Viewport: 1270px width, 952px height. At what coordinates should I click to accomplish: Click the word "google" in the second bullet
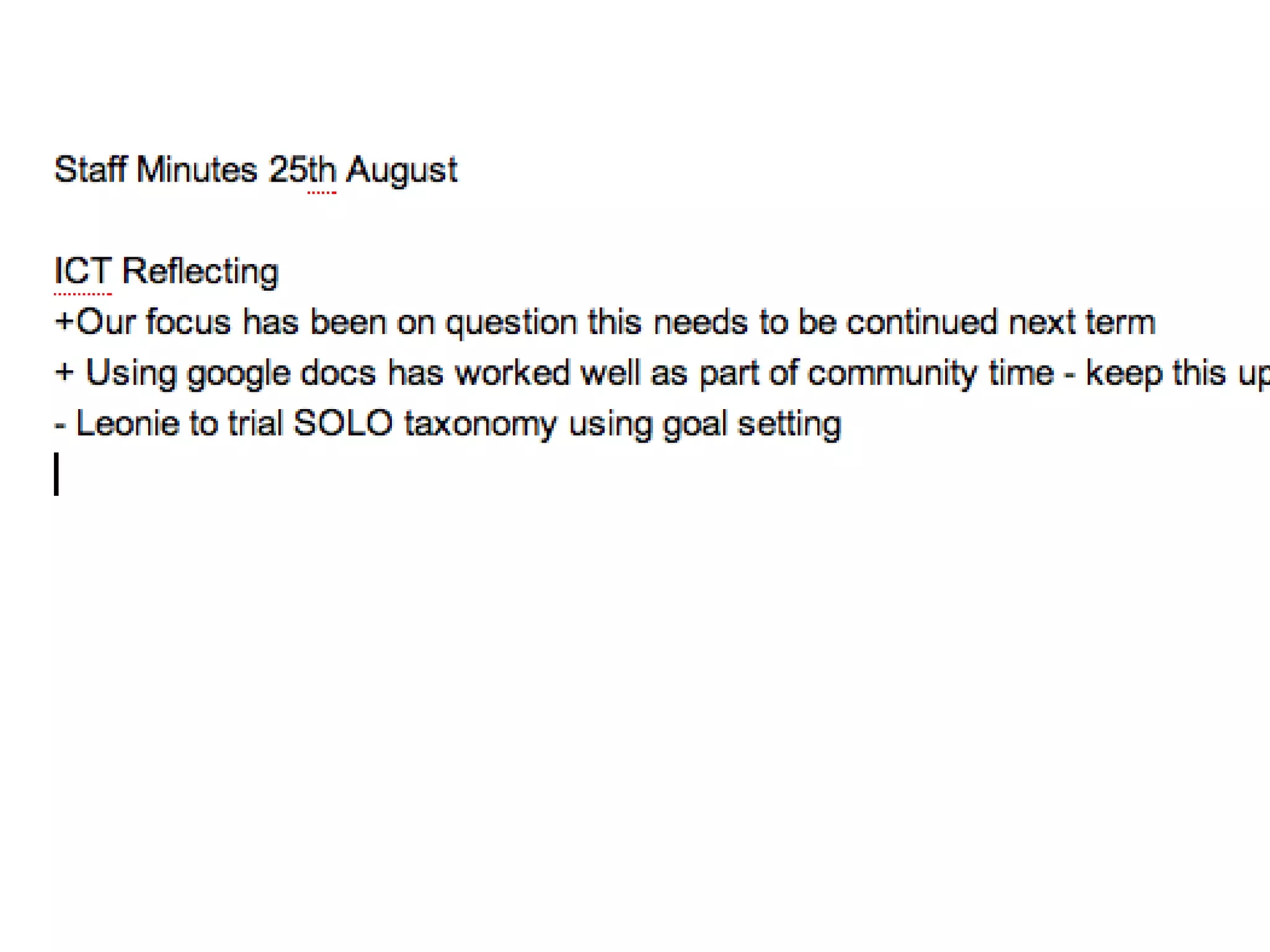[x=239, y=374]
